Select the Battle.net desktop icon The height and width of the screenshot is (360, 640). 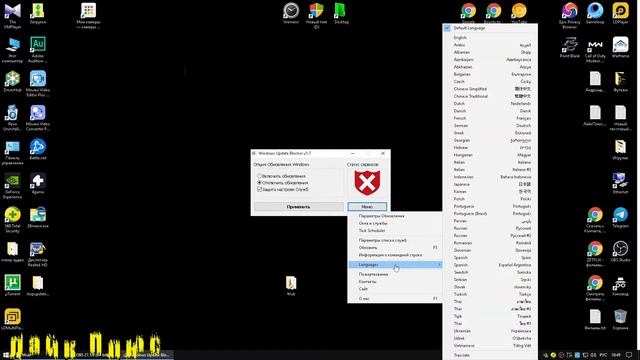[38, 149]
